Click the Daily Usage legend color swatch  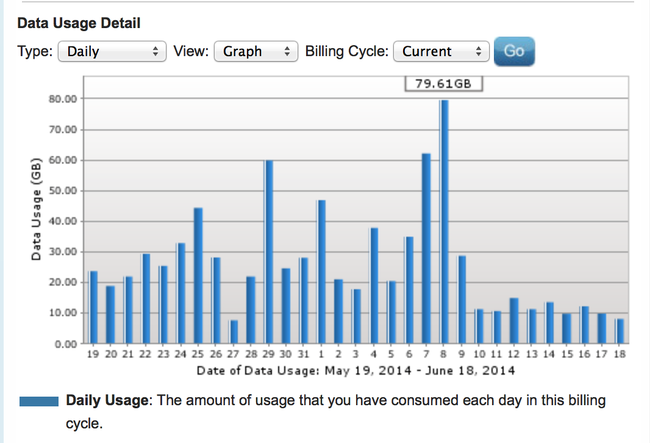39,402
